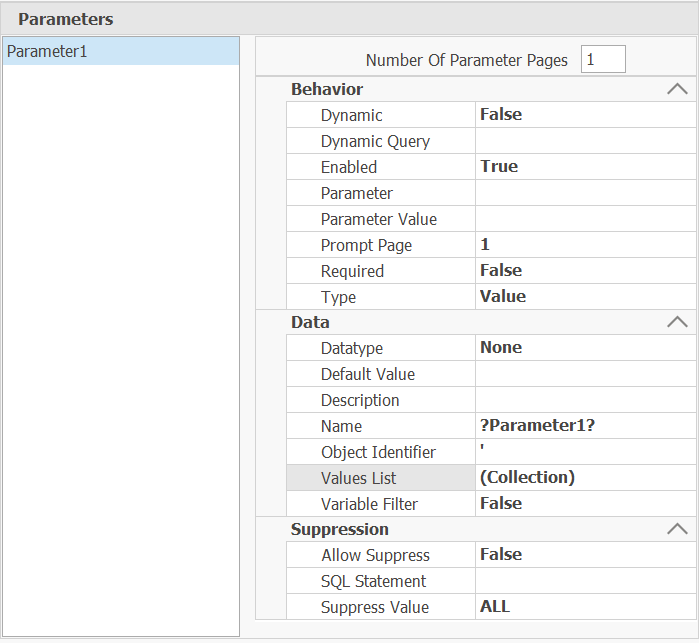The image size is (699, 643).
Task: Click the Object Identifier value cell
Action: pos(585,452)
